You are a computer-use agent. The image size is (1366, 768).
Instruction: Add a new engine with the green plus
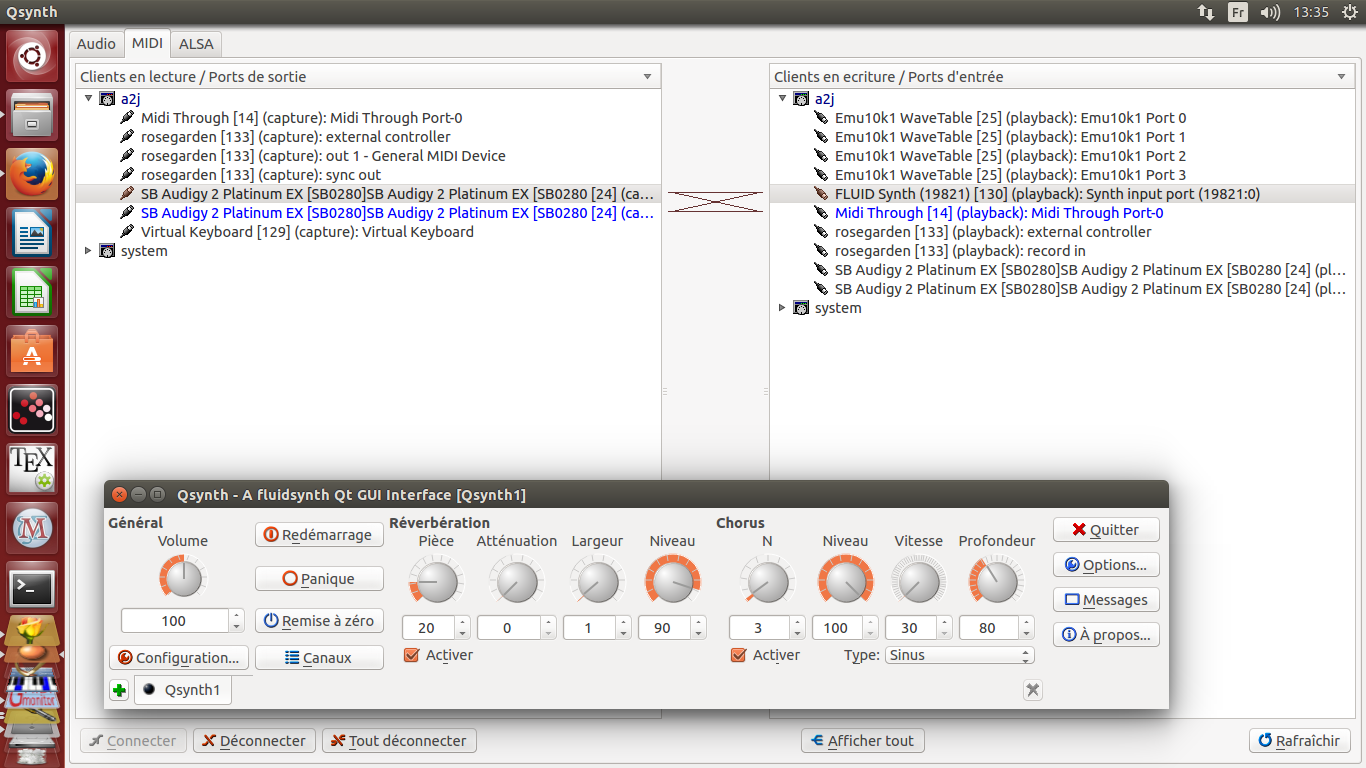[119, 690]
